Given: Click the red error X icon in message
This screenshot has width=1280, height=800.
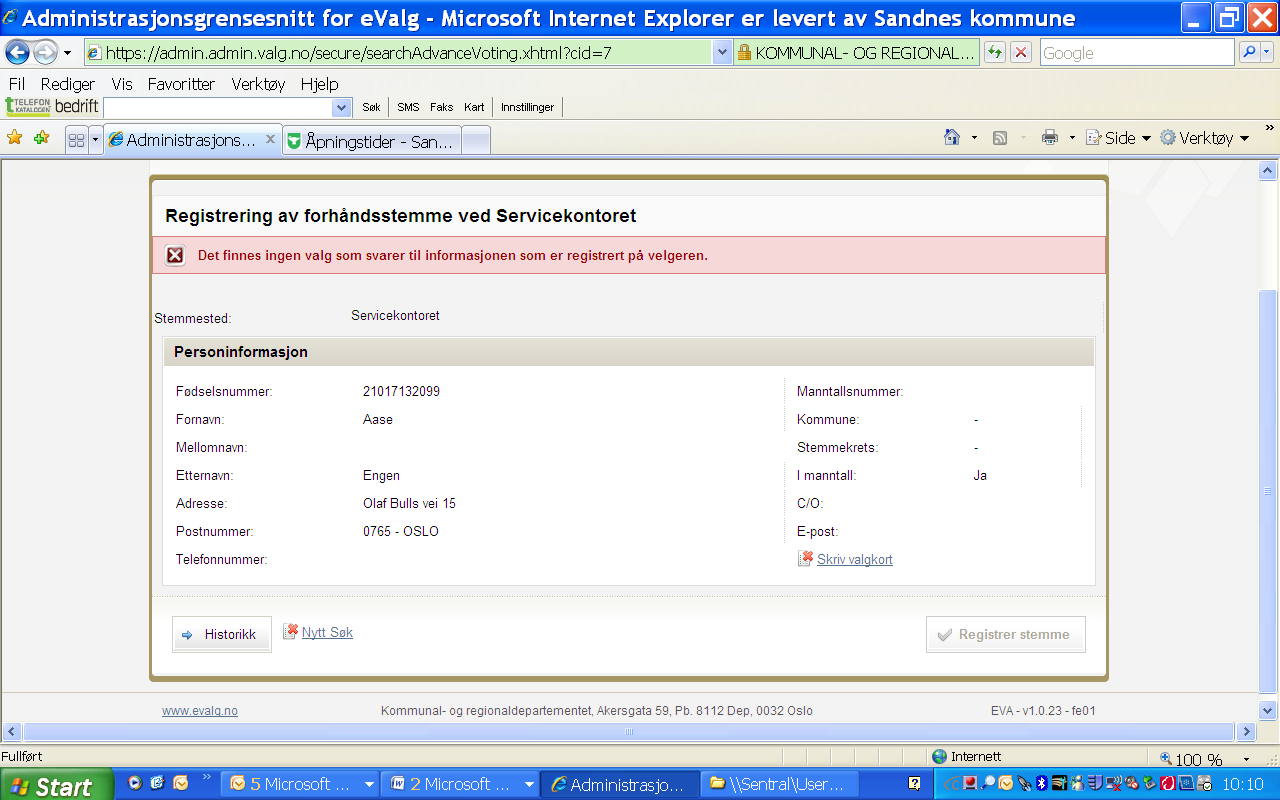Looking at the screenshot, I should coord(175,256).
